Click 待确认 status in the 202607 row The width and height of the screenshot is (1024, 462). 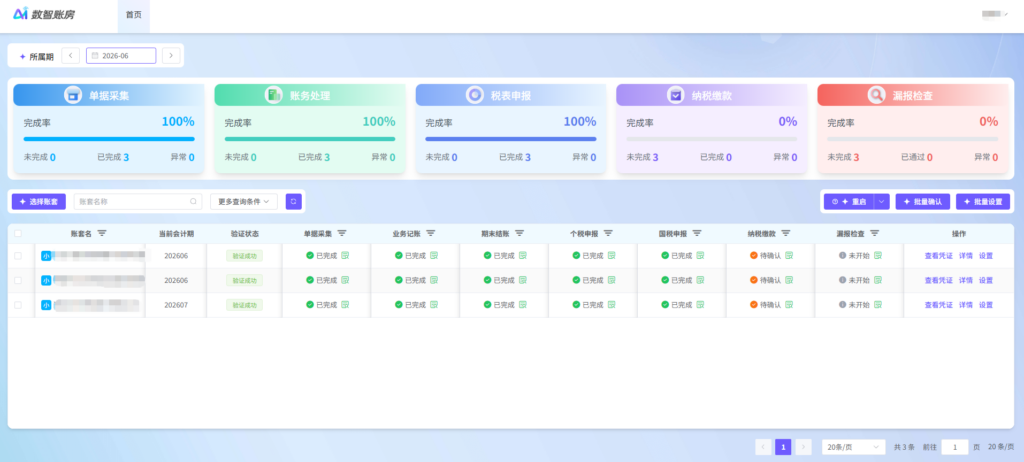765,305
